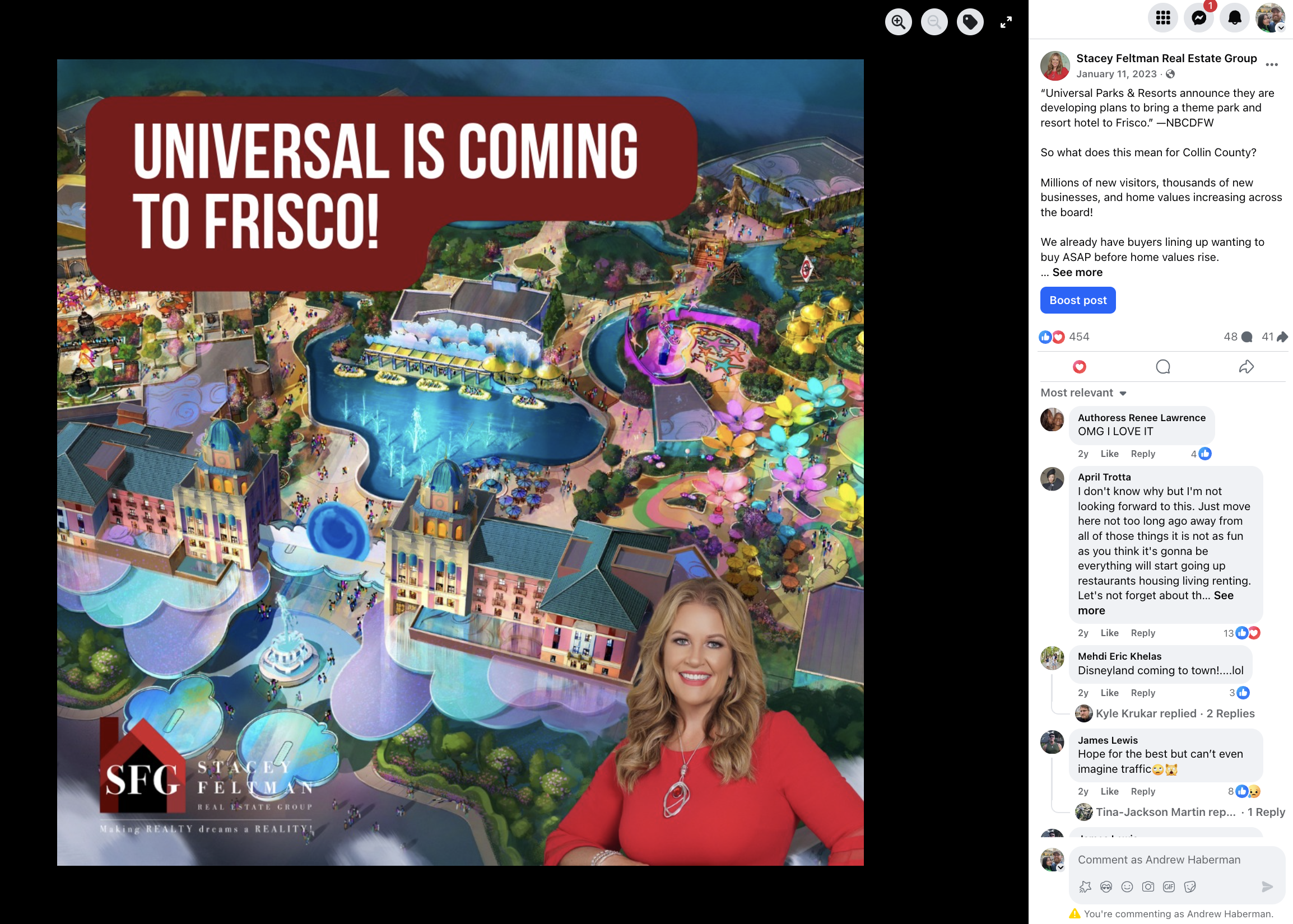Image resolution: width=1293 pixels, height=924 pixels.
Task: Click the comment bubble icon under post
Action: pos(1162,367)
